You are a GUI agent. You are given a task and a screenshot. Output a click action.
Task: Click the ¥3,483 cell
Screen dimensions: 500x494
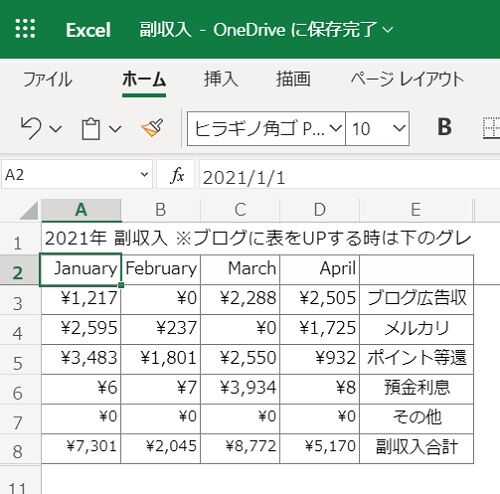(81, 359)
